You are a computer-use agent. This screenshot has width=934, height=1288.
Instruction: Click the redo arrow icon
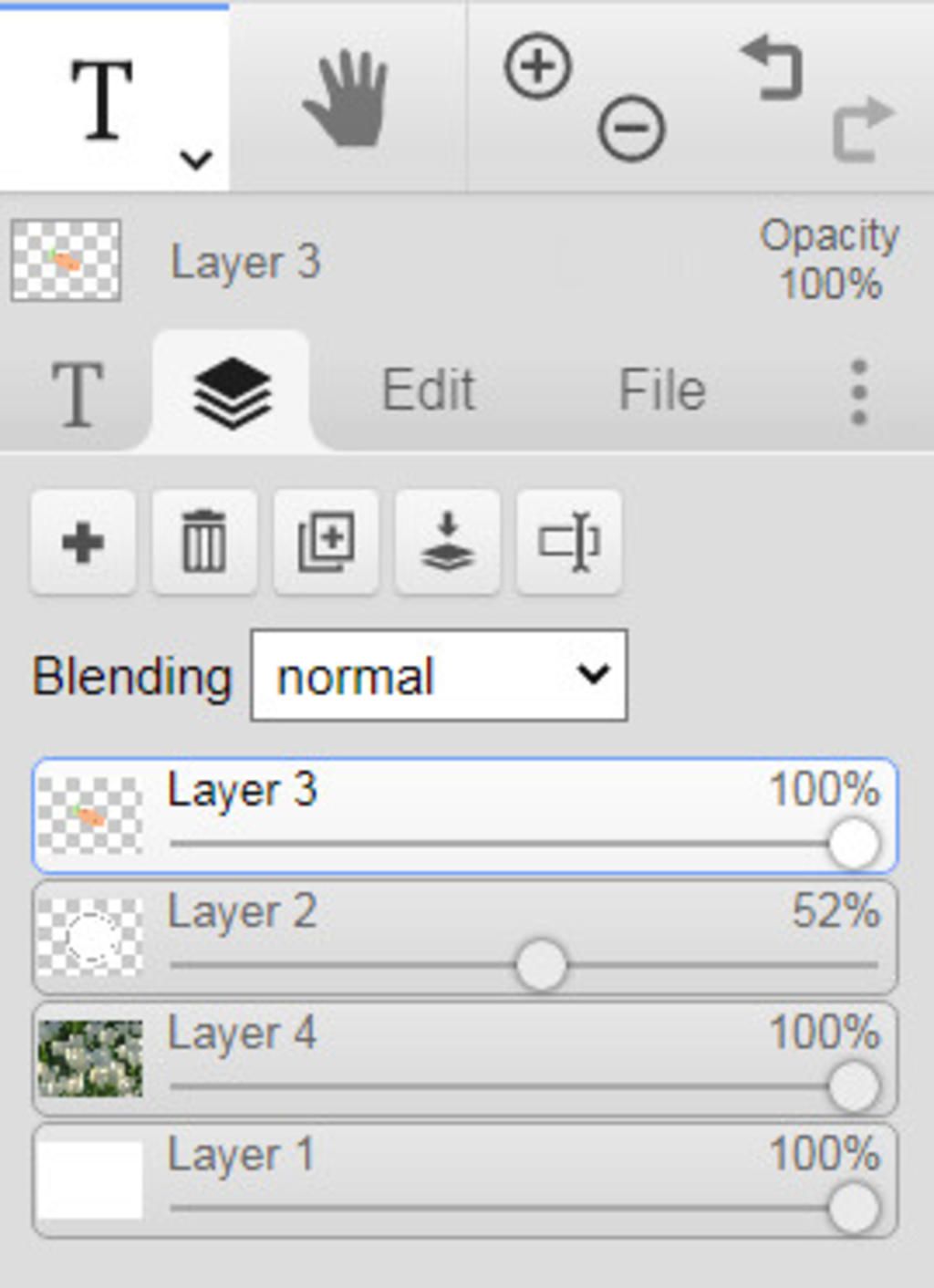coord(861,130)
